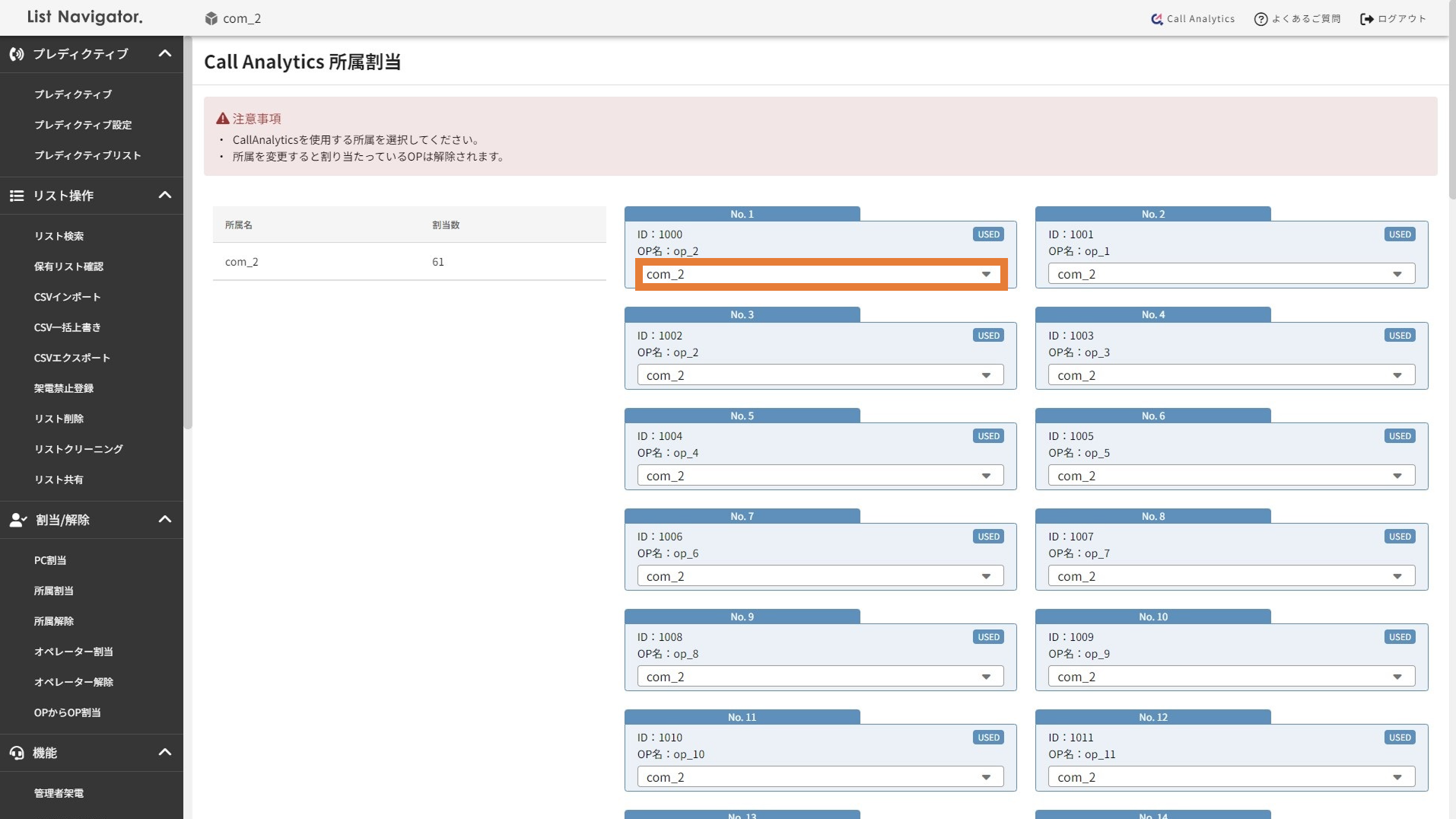Open CSVインポート in sidebar
This screenshot has height=819, width=1456.
67,297
